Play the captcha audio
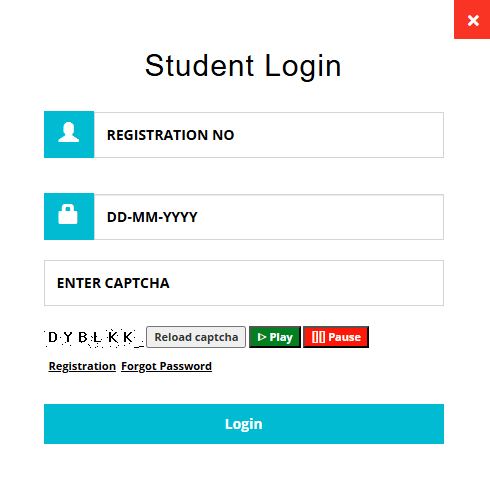 (275, 337)
